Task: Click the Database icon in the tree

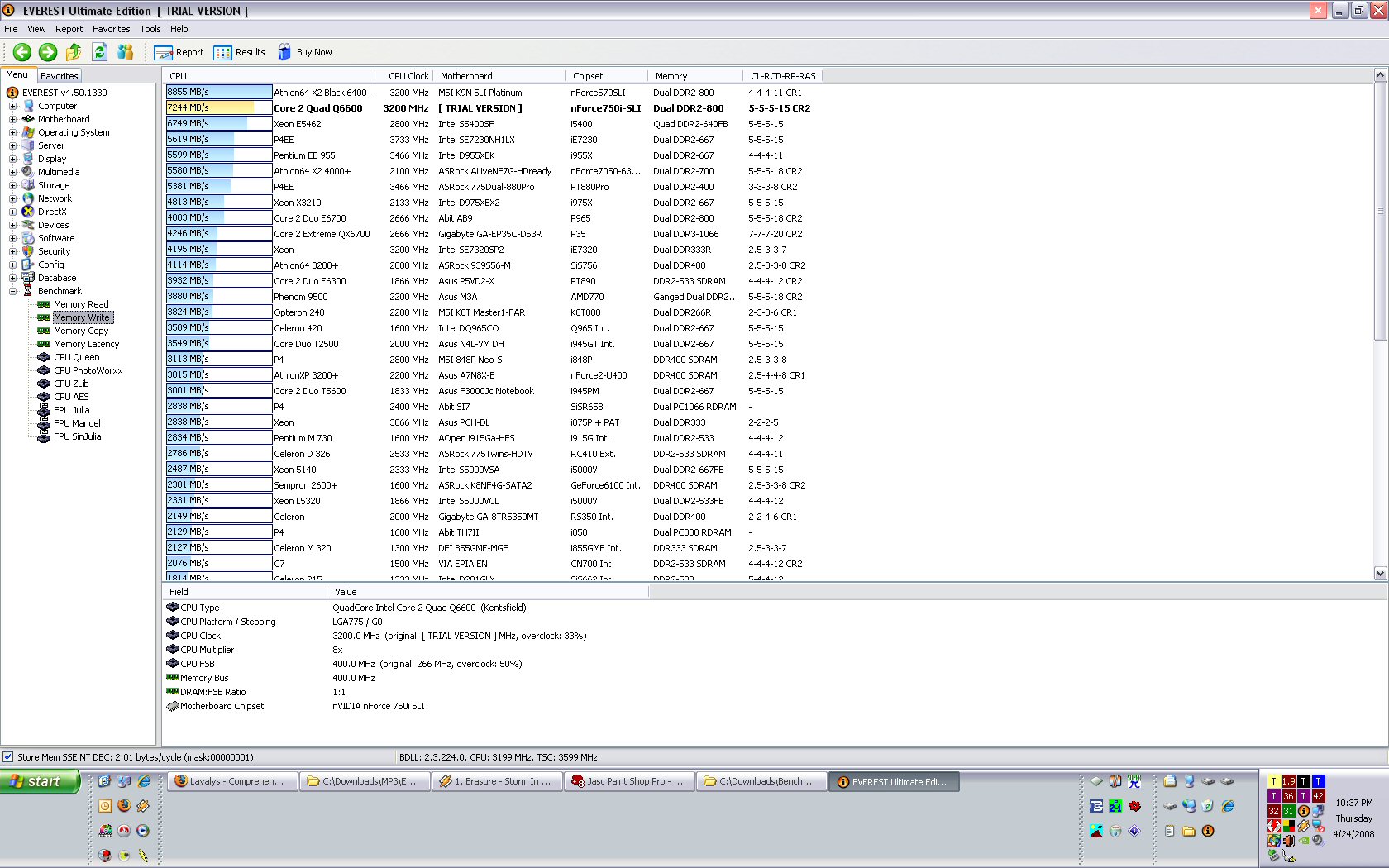Action: [x=28, y=278]
